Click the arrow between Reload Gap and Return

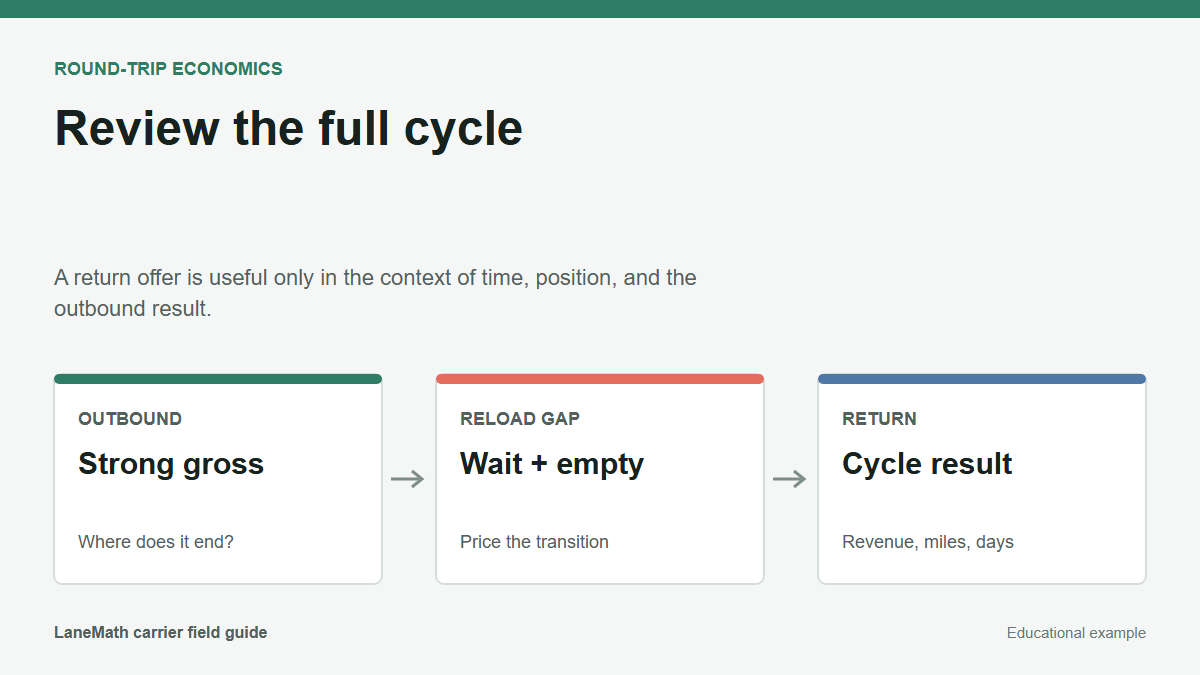790,479
